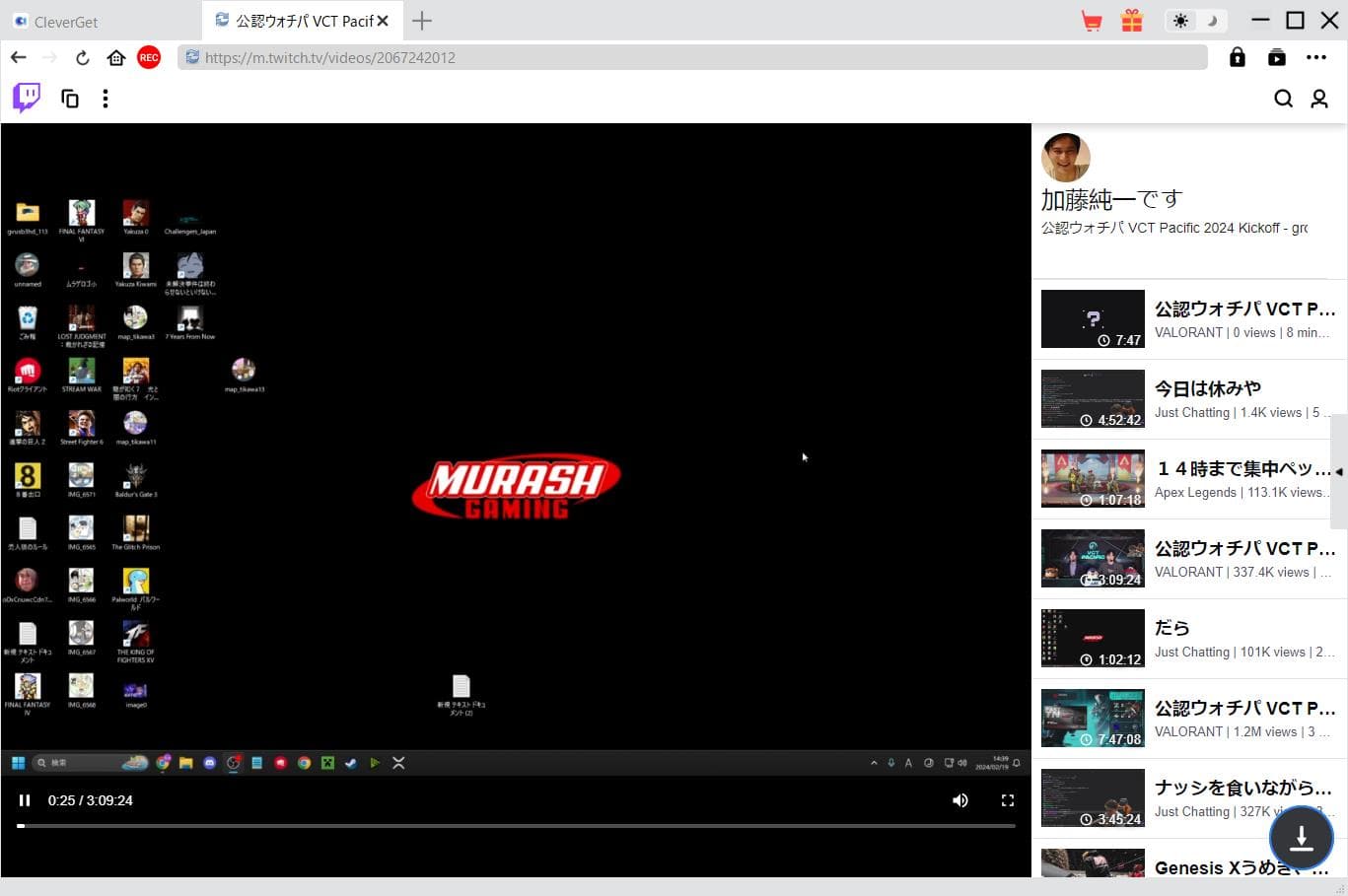Expand the side panel with the arrow handle
This screenshot has width=1348, height=896.
(1339, 472)
